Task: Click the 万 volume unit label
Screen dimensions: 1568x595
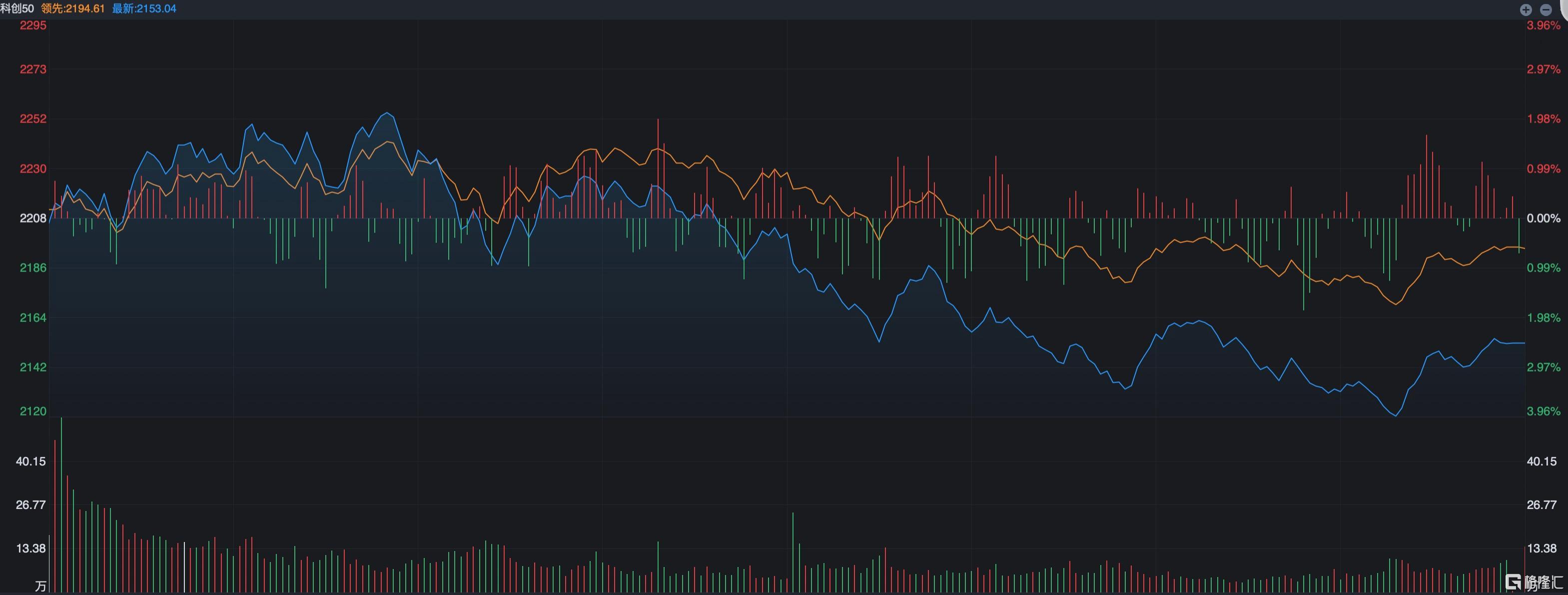Action: click(x=41, y=586)
